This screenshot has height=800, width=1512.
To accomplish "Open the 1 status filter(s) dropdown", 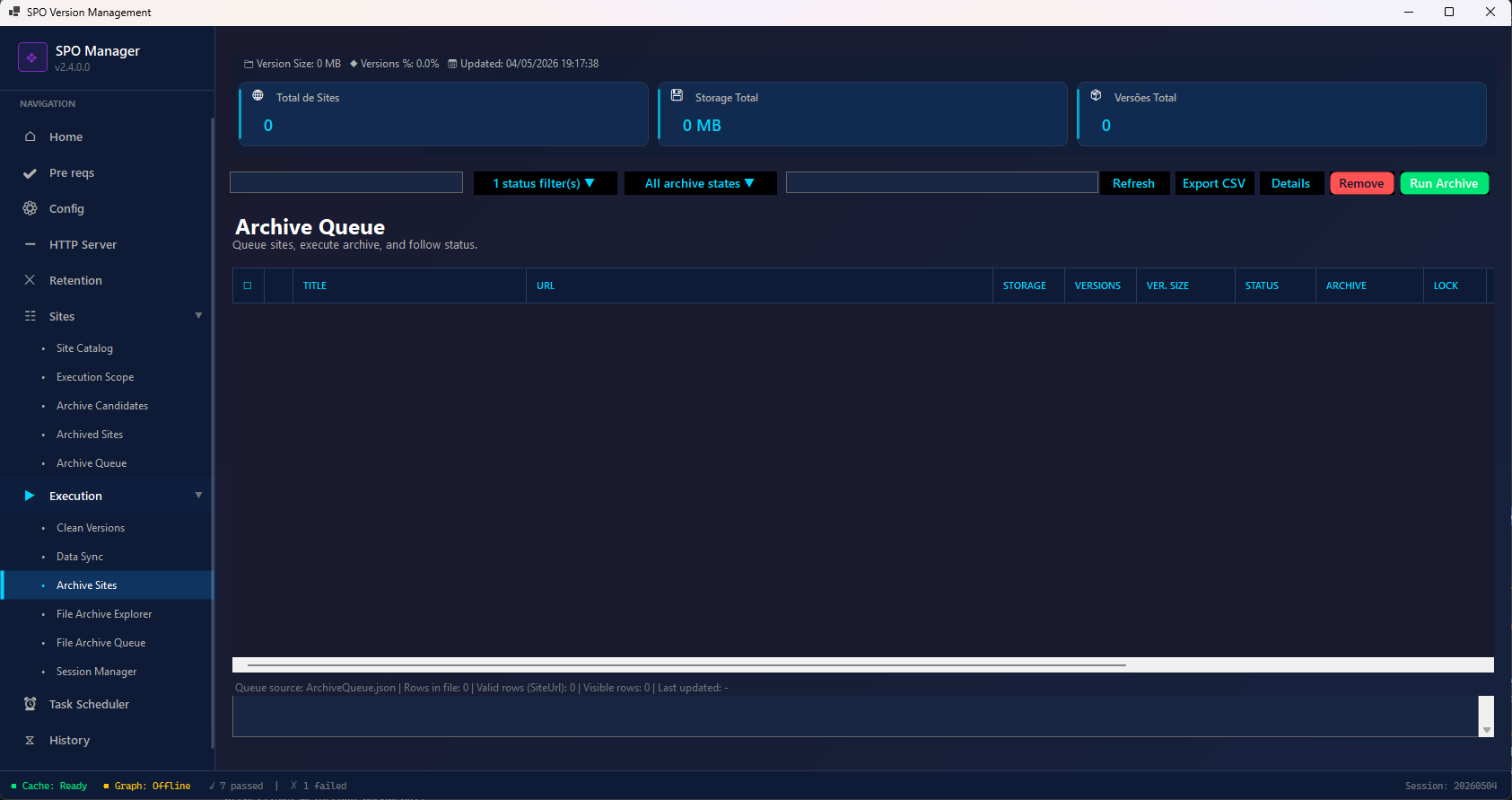I will click(x=545, y=183).
